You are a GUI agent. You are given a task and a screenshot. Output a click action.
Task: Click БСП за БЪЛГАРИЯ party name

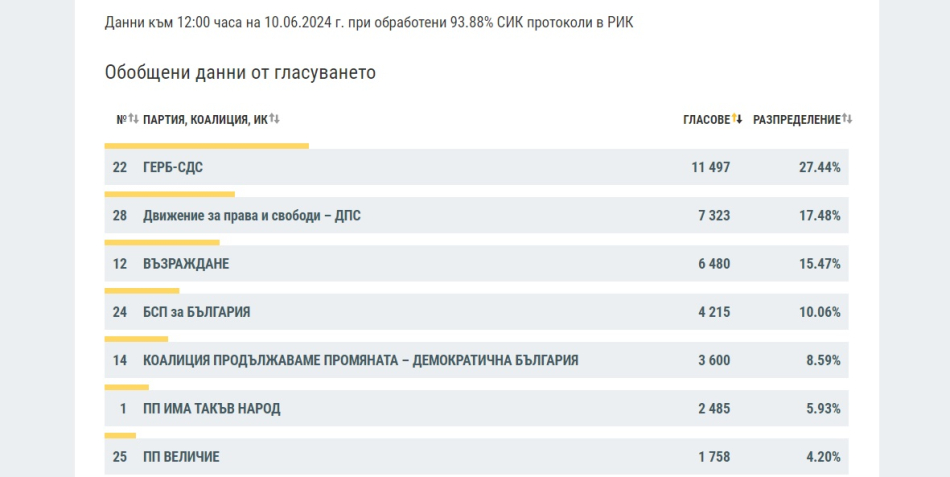click(x=196, y=312)
